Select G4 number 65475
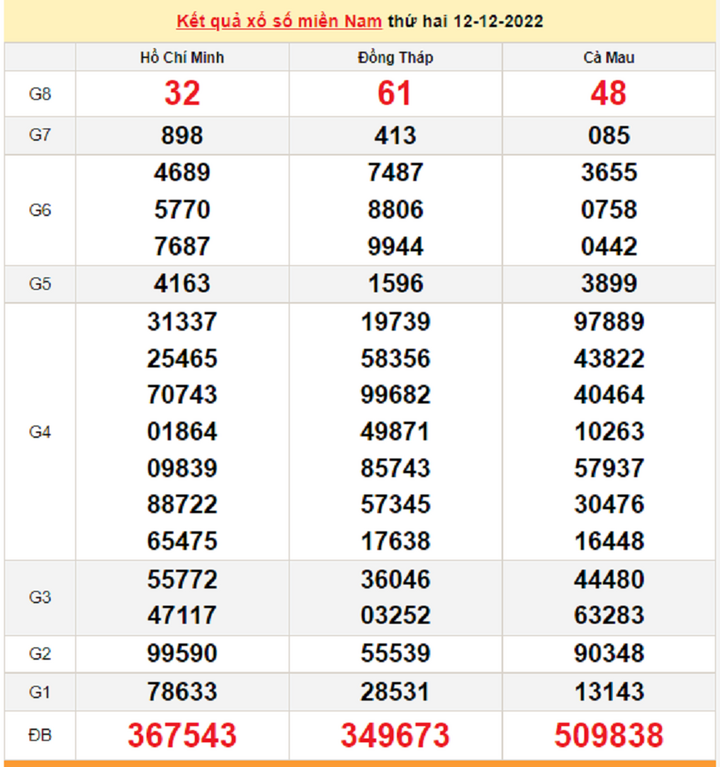This screenshot has height=767, width=720. click(182, 541)
